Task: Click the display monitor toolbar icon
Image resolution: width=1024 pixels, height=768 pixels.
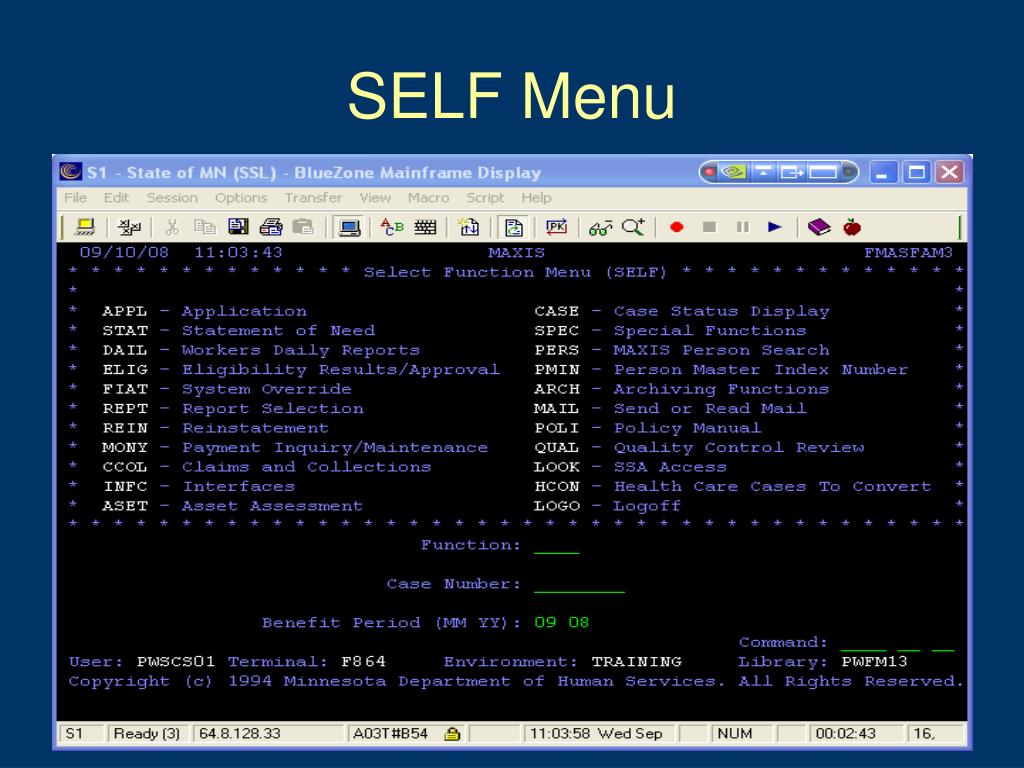Action: pyautogui.click(x=349, y=227)
